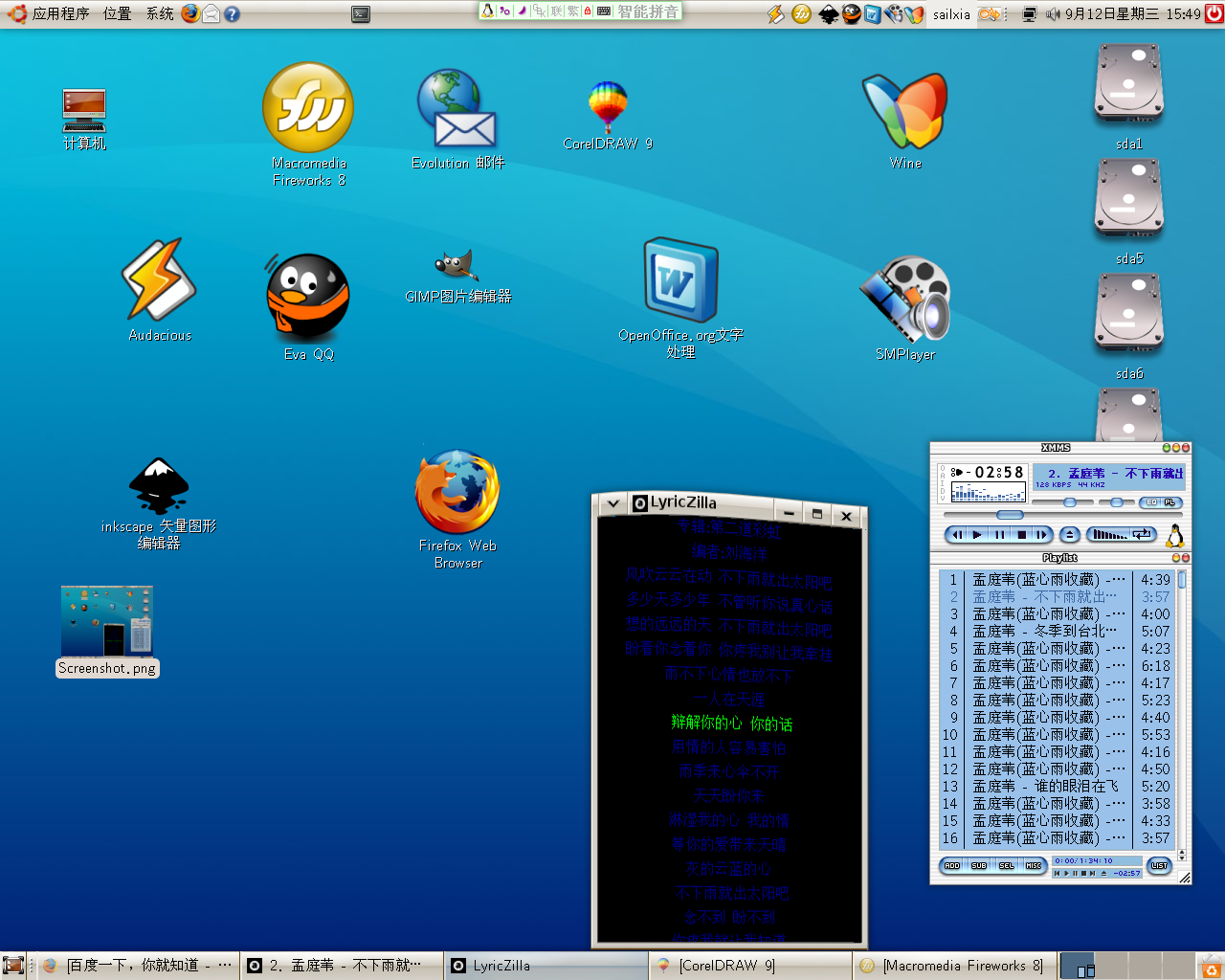Click the XMMS balance slider
Screen dimensions: 1225x980
point(1117,502)
